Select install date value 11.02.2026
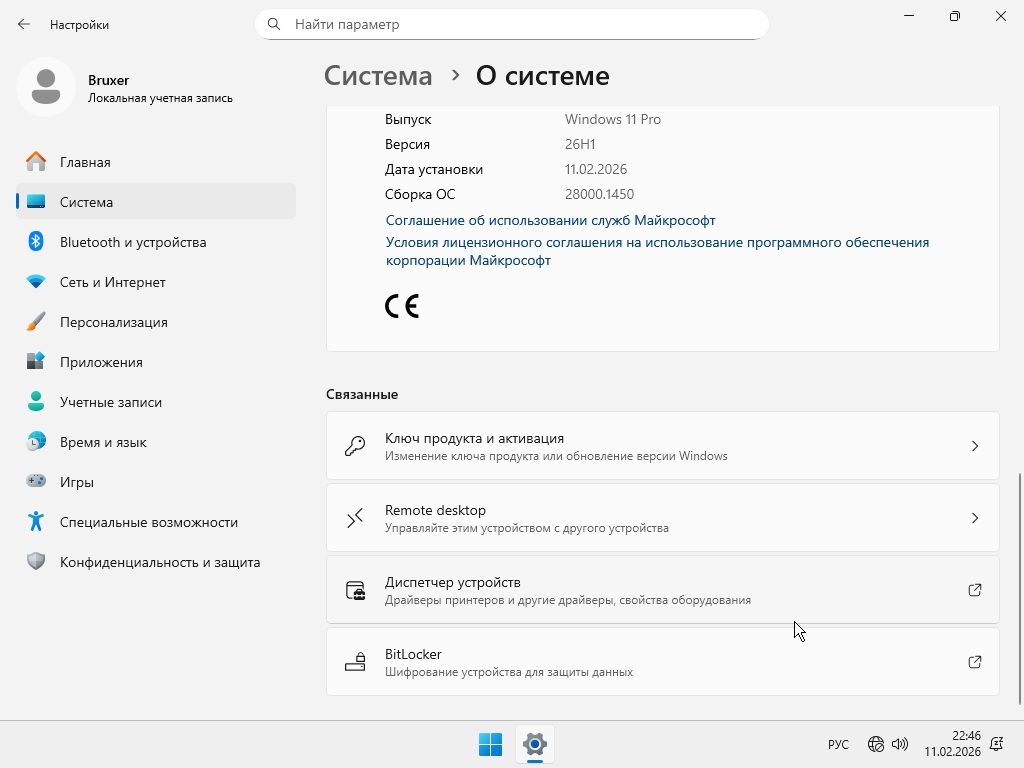This screenshot has height=768, width=1024. (x=596, y=169)
